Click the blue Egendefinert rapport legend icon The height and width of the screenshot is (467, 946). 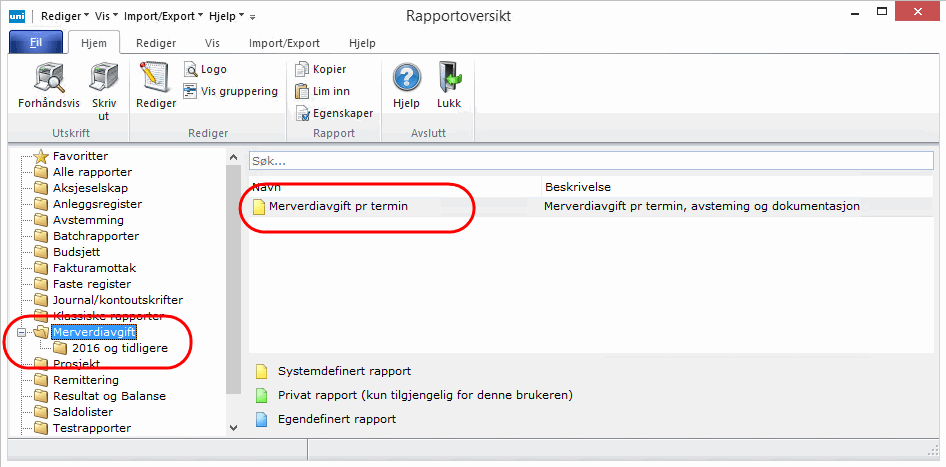point(261,419)
